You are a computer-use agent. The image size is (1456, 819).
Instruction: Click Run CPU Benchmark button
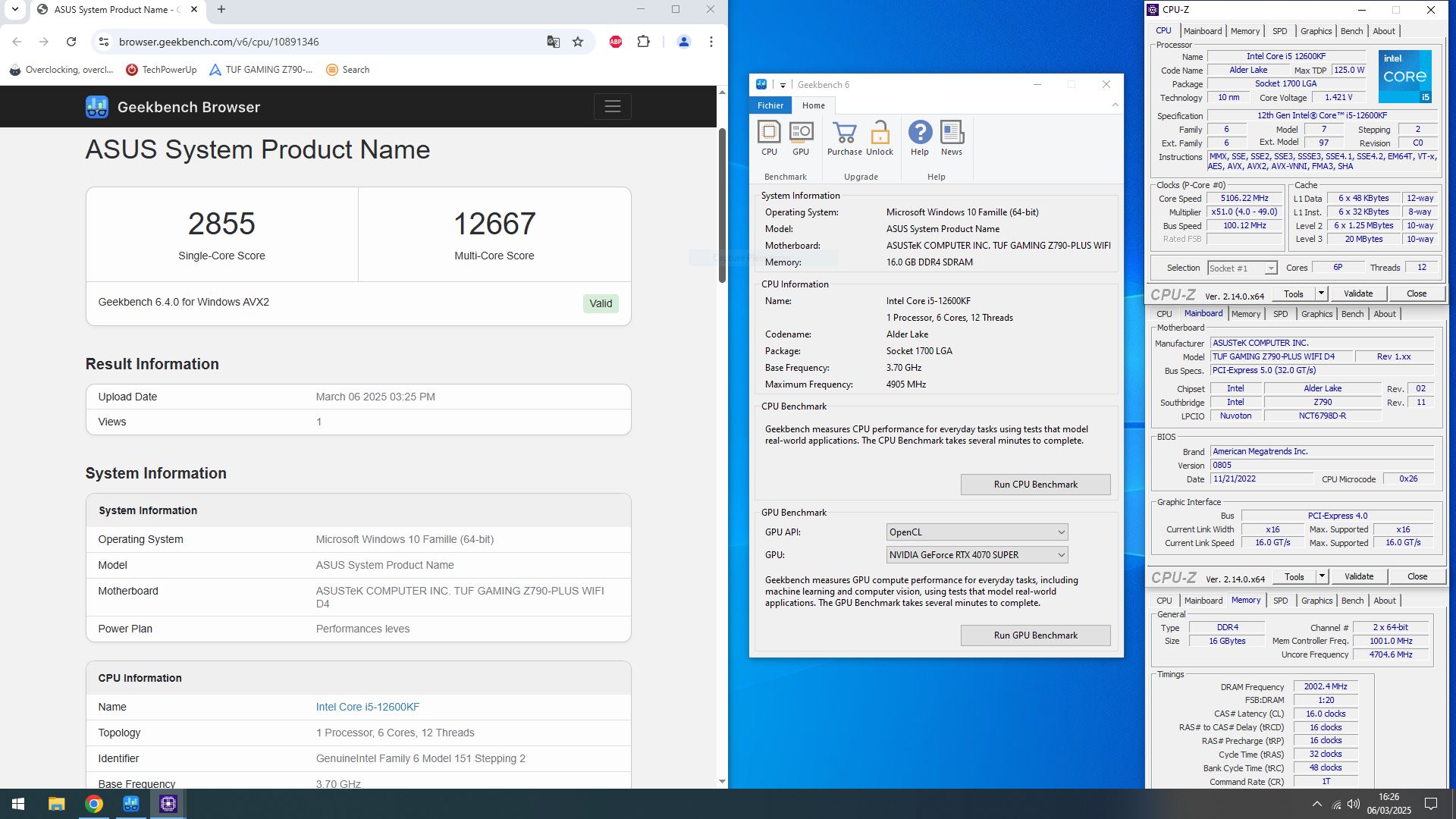click(1035, 485)
